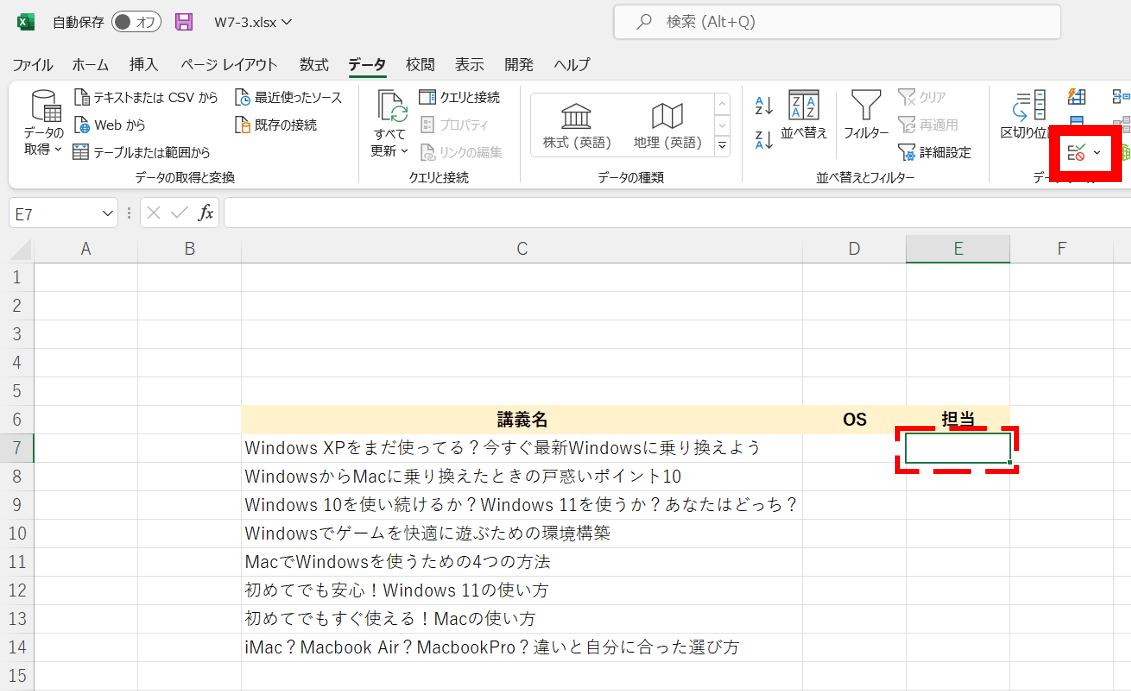
Task: Expand the data types gallery list
Action: tap(722, 146)
